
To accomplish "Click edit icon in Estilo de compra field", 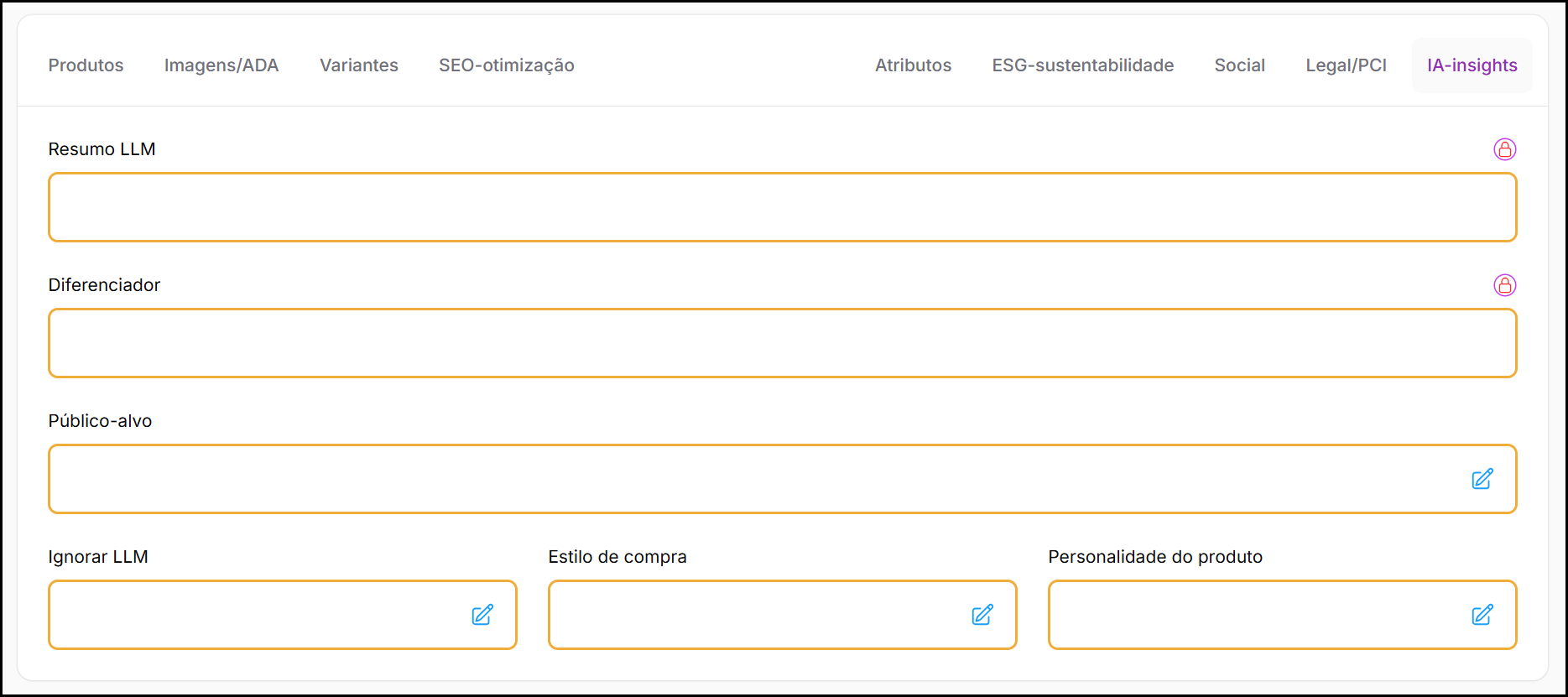I will pyautogui.click(x=982, y=615).
